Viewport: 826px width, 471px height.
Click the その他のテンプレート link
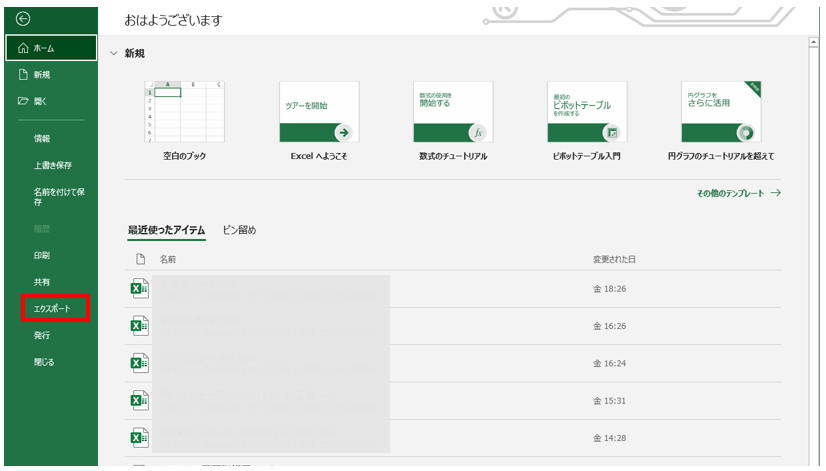(x=738, y=193)
